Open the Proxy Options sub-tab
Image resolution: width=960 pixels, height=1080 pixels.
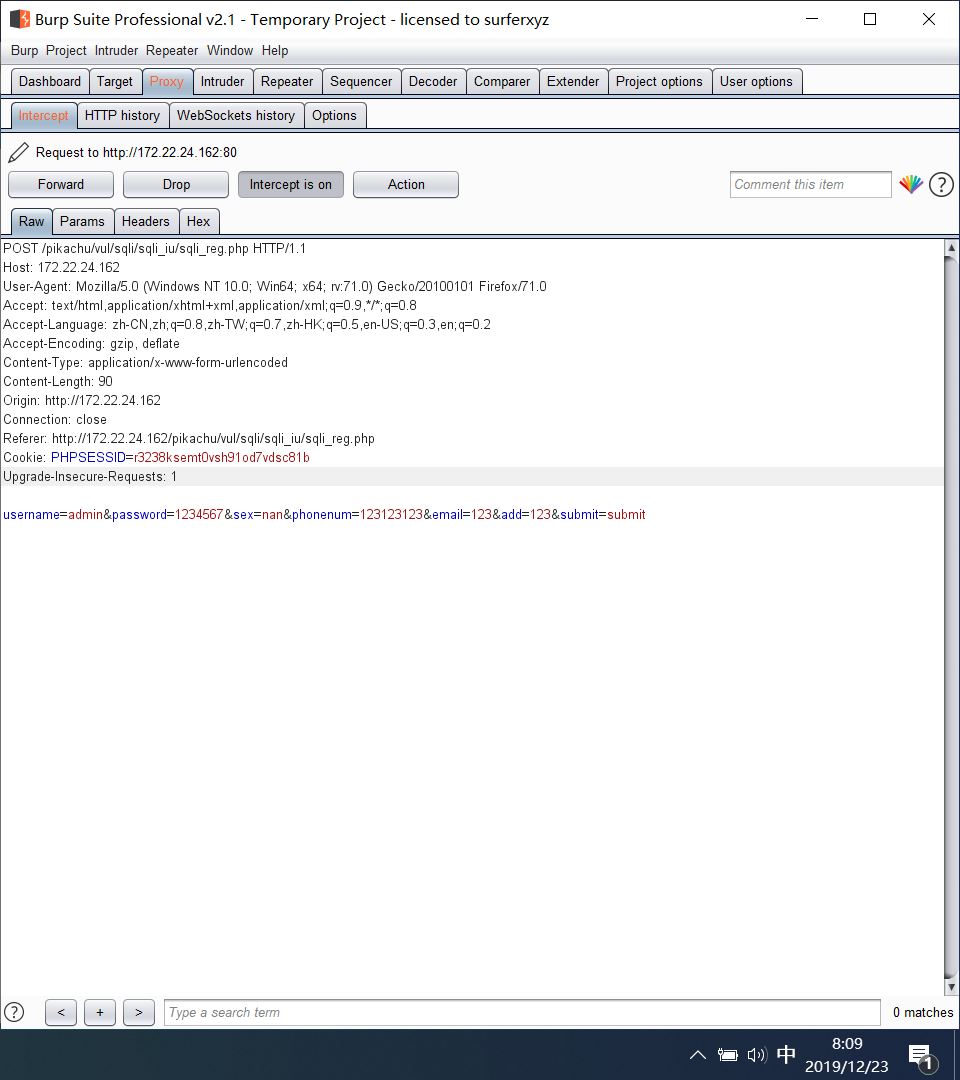(x=334, y=116)
